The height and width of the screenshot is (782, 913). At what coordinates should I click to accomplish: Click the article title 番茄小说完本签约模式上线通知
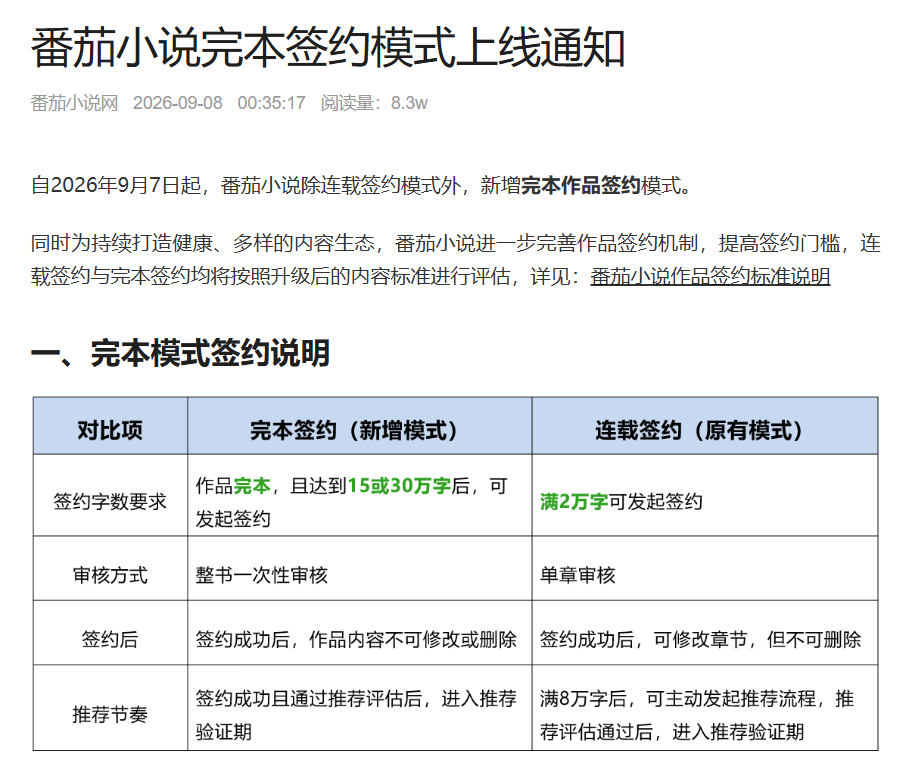[328, 48]
